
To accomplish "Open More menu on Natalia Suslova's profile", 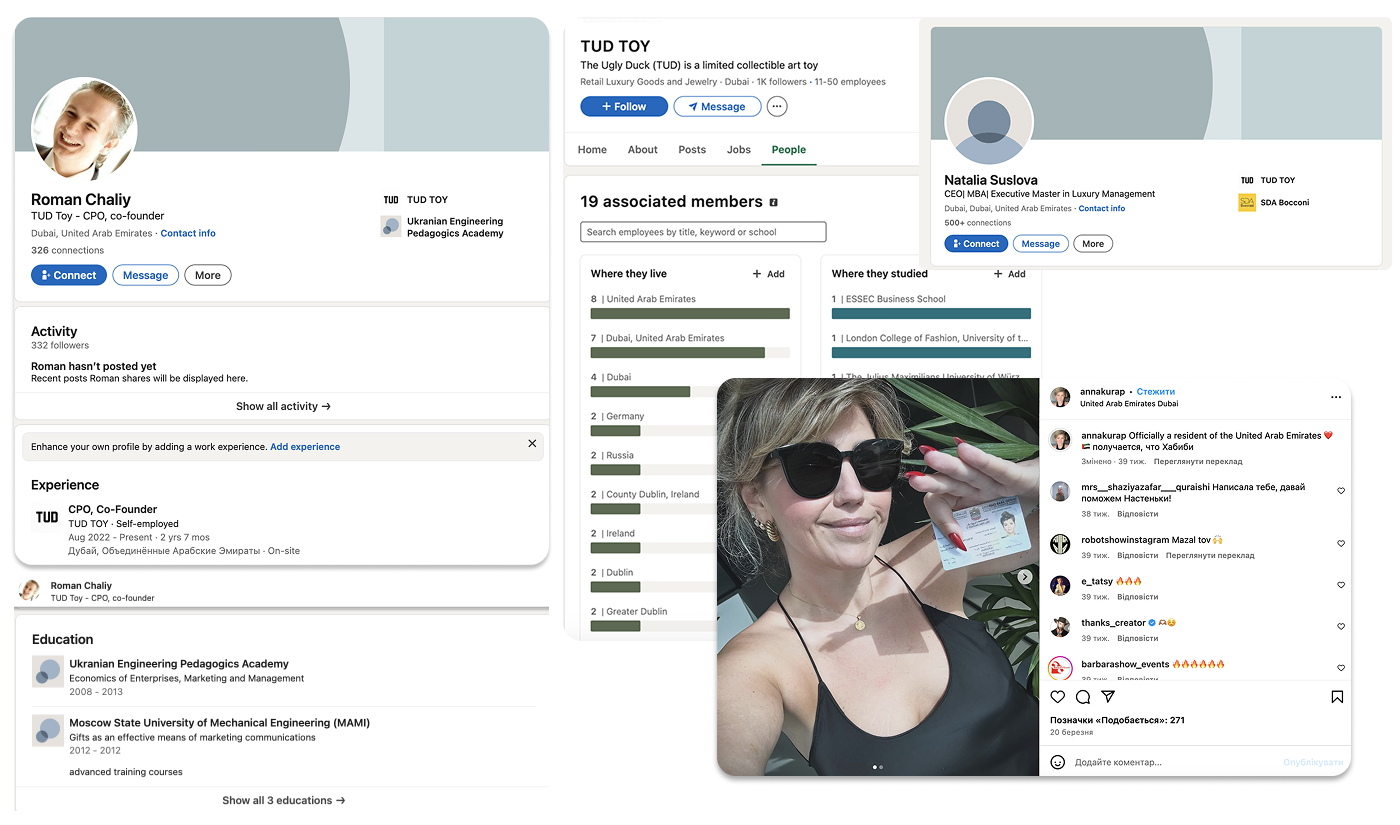I will (1093, 244).
